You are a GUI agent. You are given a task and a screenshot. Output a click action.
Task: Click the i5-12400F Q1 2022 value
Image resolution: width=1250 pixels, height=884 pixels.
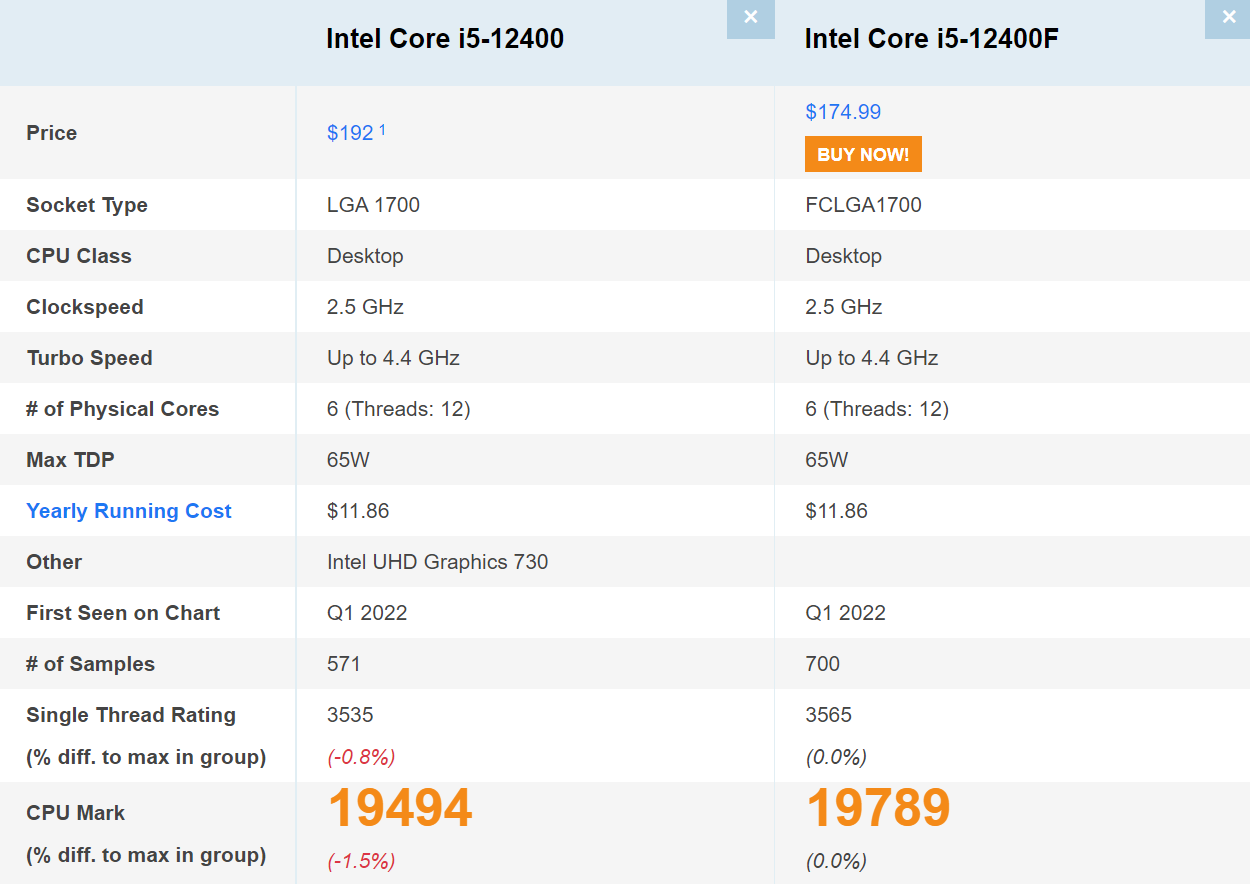[846, 613]
